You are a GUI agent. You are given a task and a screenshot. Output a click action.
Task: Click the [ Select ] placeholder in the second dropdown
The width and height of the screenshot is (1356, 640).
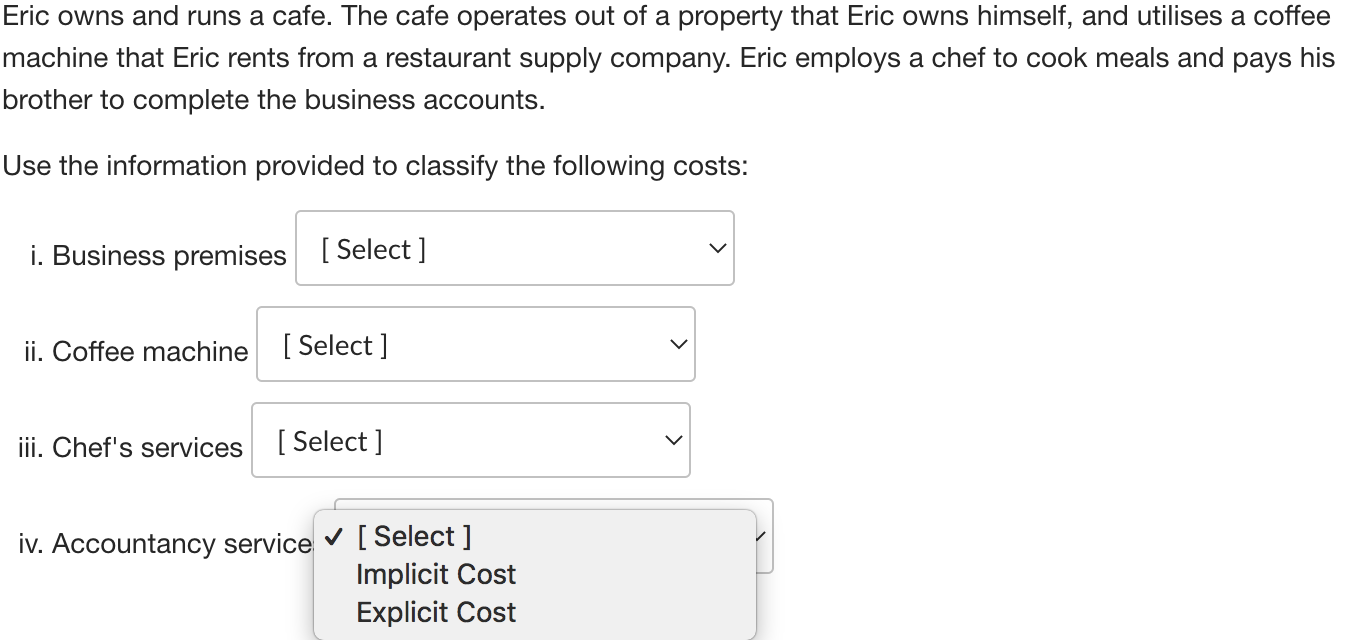click(x=335, y=344)
